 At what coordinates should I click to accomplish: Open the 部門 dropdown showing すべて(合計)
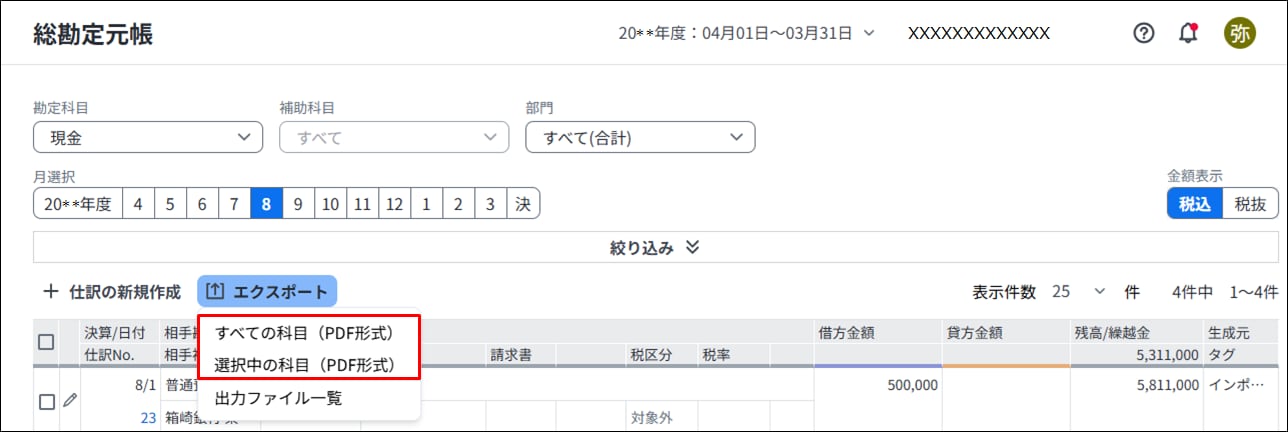coord(640,137)
